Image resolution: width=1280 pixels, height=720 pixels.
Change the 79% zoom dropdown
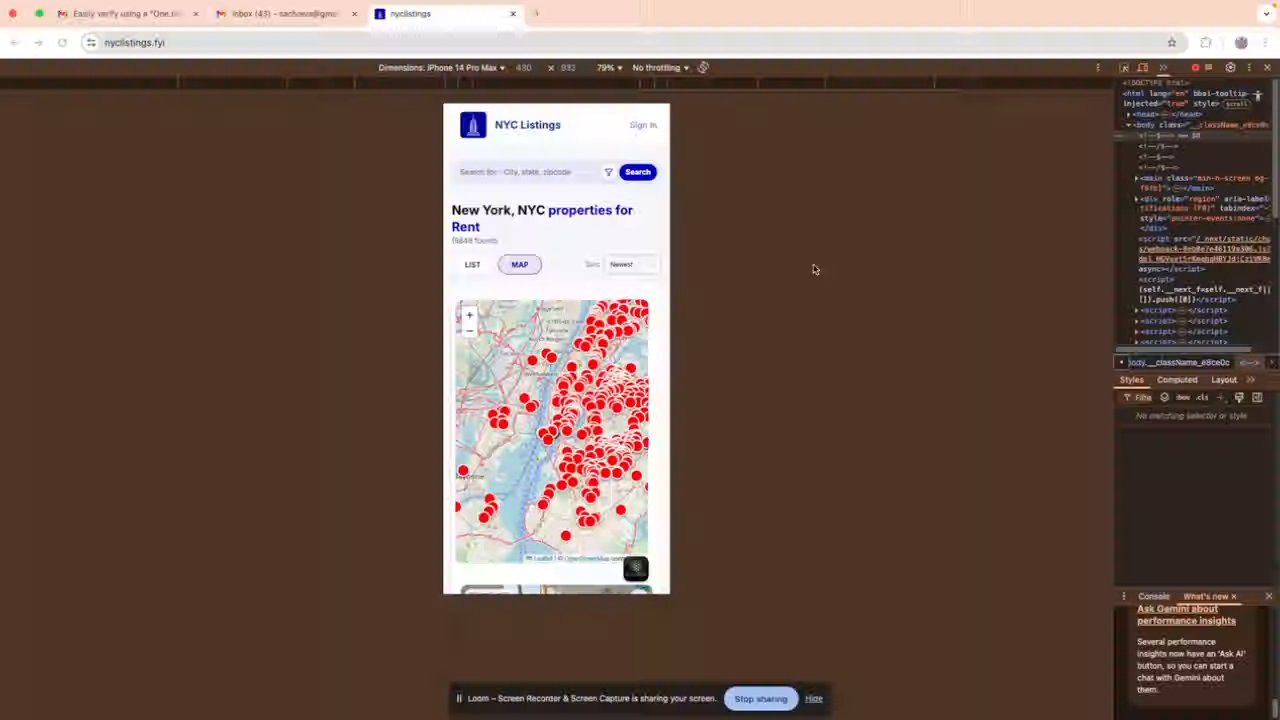tap(609, 68)
